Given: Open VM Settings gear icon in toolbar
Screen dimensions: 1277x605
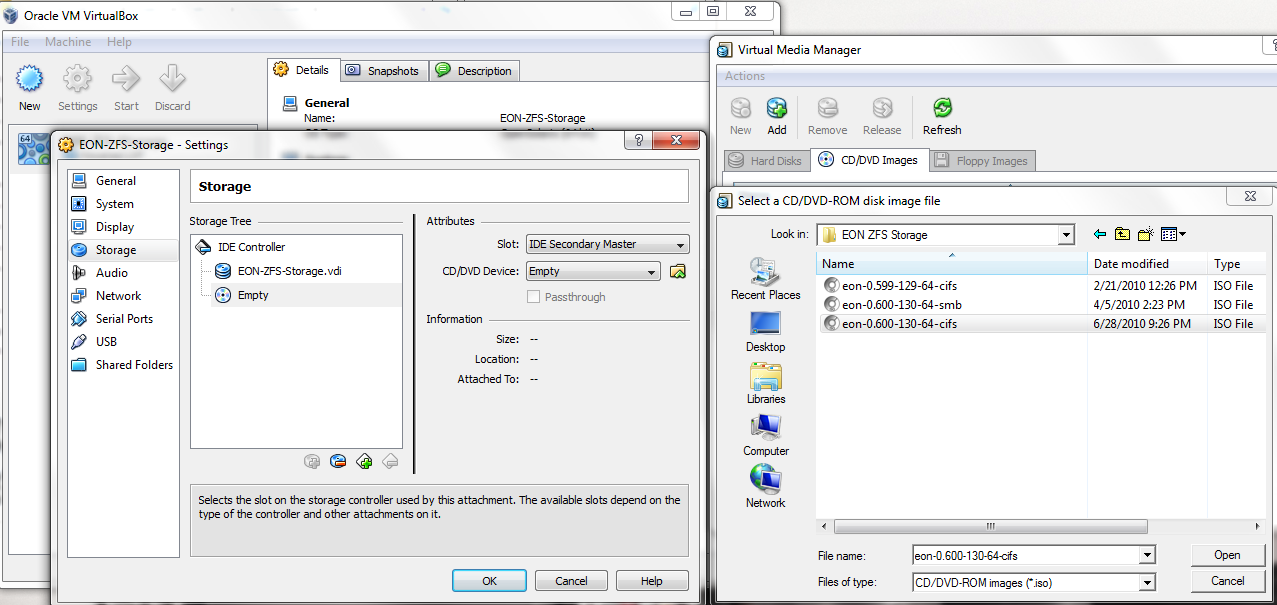Looking at the screenshot, I should pyautogui.click(x=77, y=79).
